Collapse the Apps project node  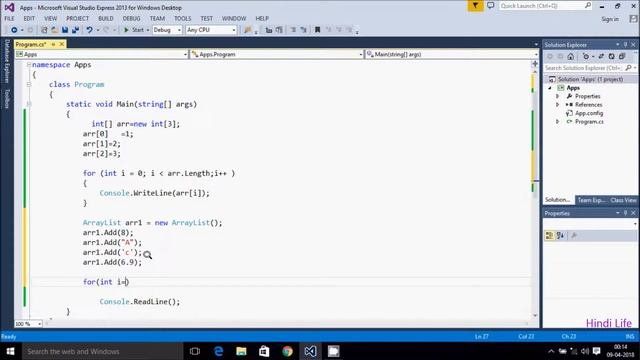pyautogui.click(x=550, y=88)
